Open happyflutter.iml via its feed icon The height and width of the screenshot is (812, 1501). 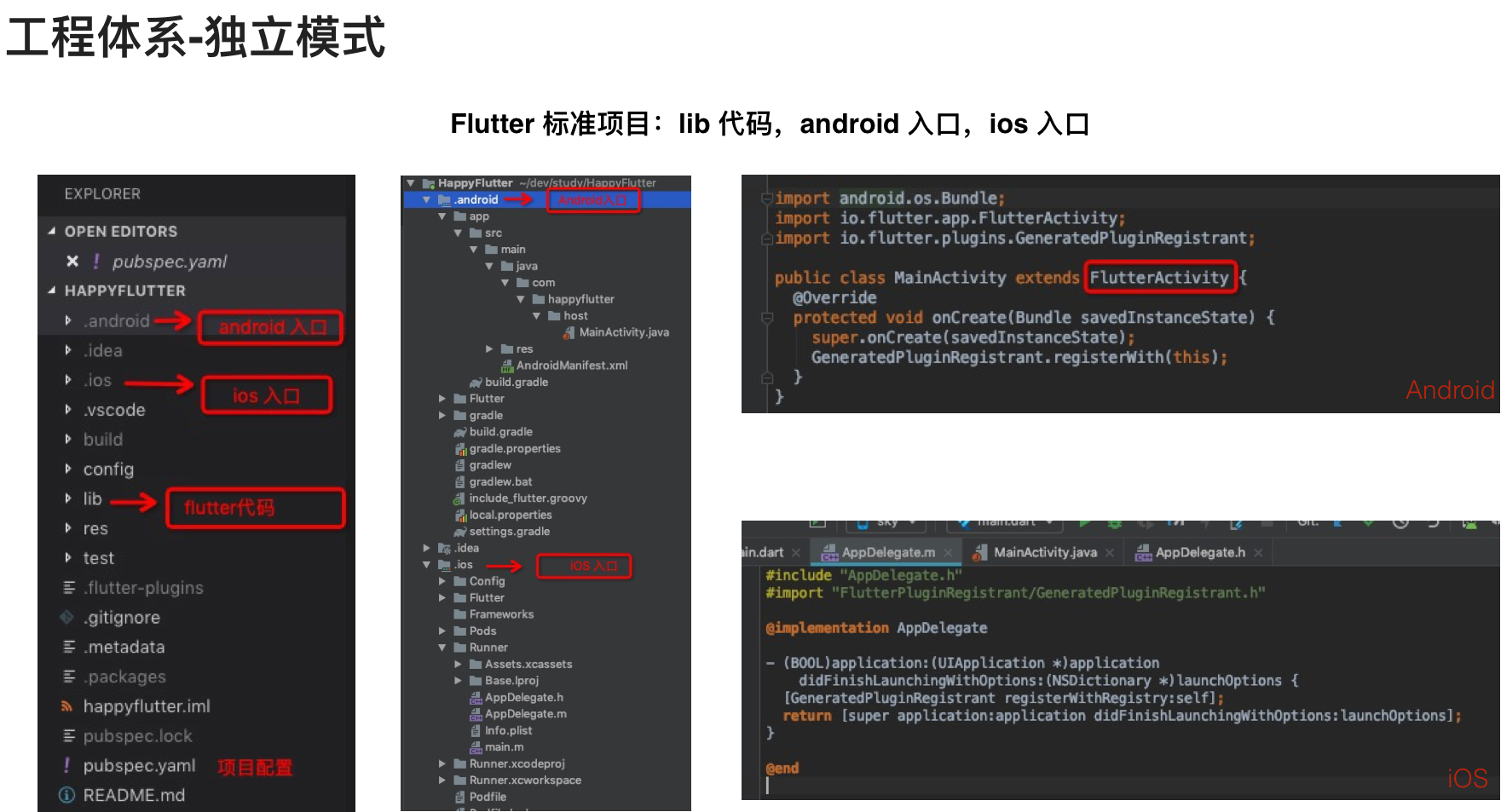point(66,706)
